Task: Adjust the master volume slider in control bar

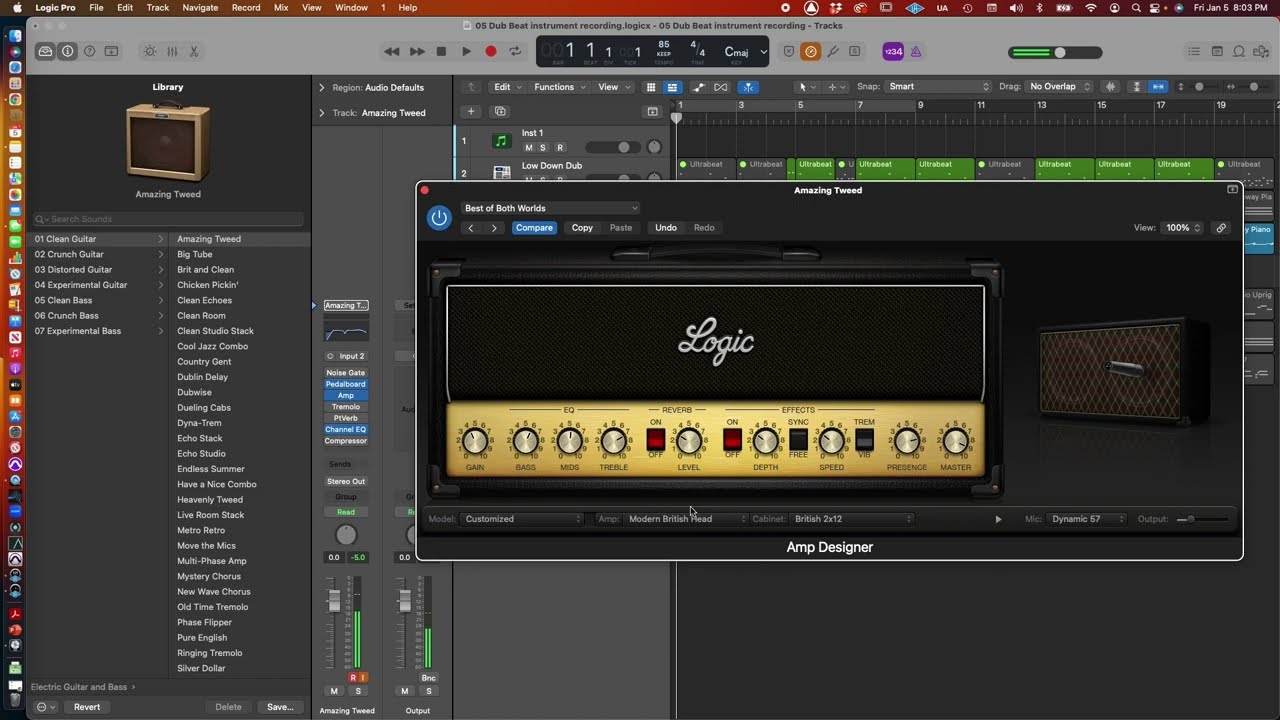Action: pos(1056,52)
